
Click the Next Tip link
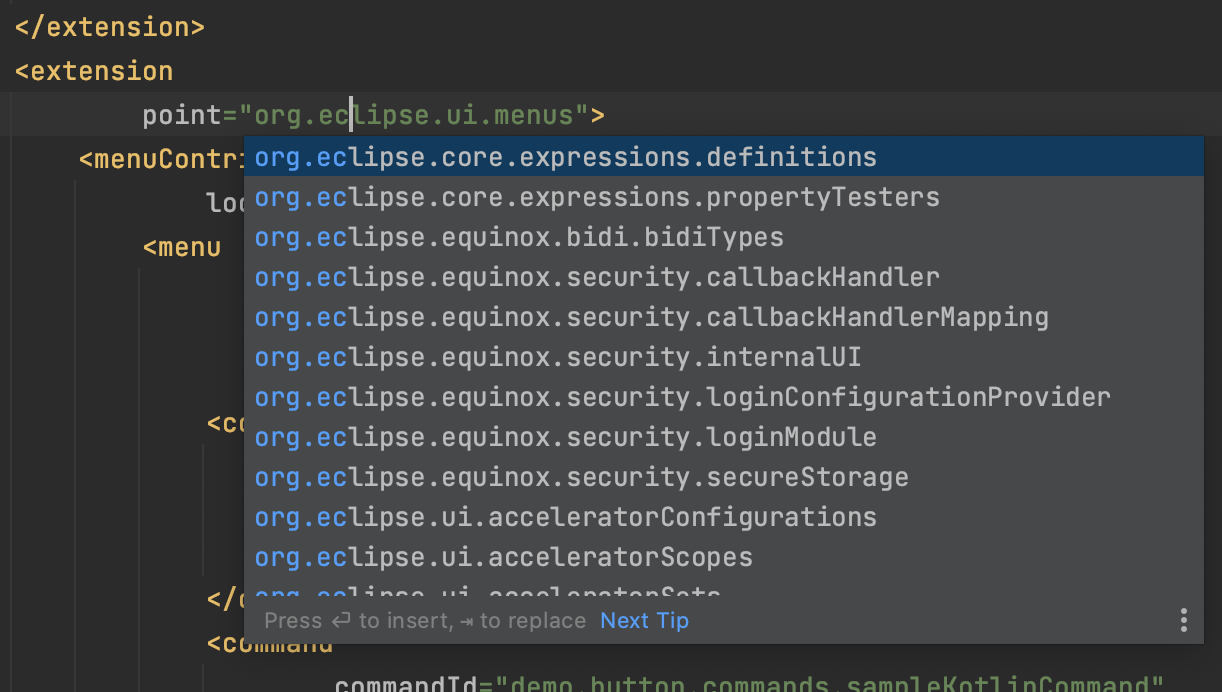tap(644, 621)
